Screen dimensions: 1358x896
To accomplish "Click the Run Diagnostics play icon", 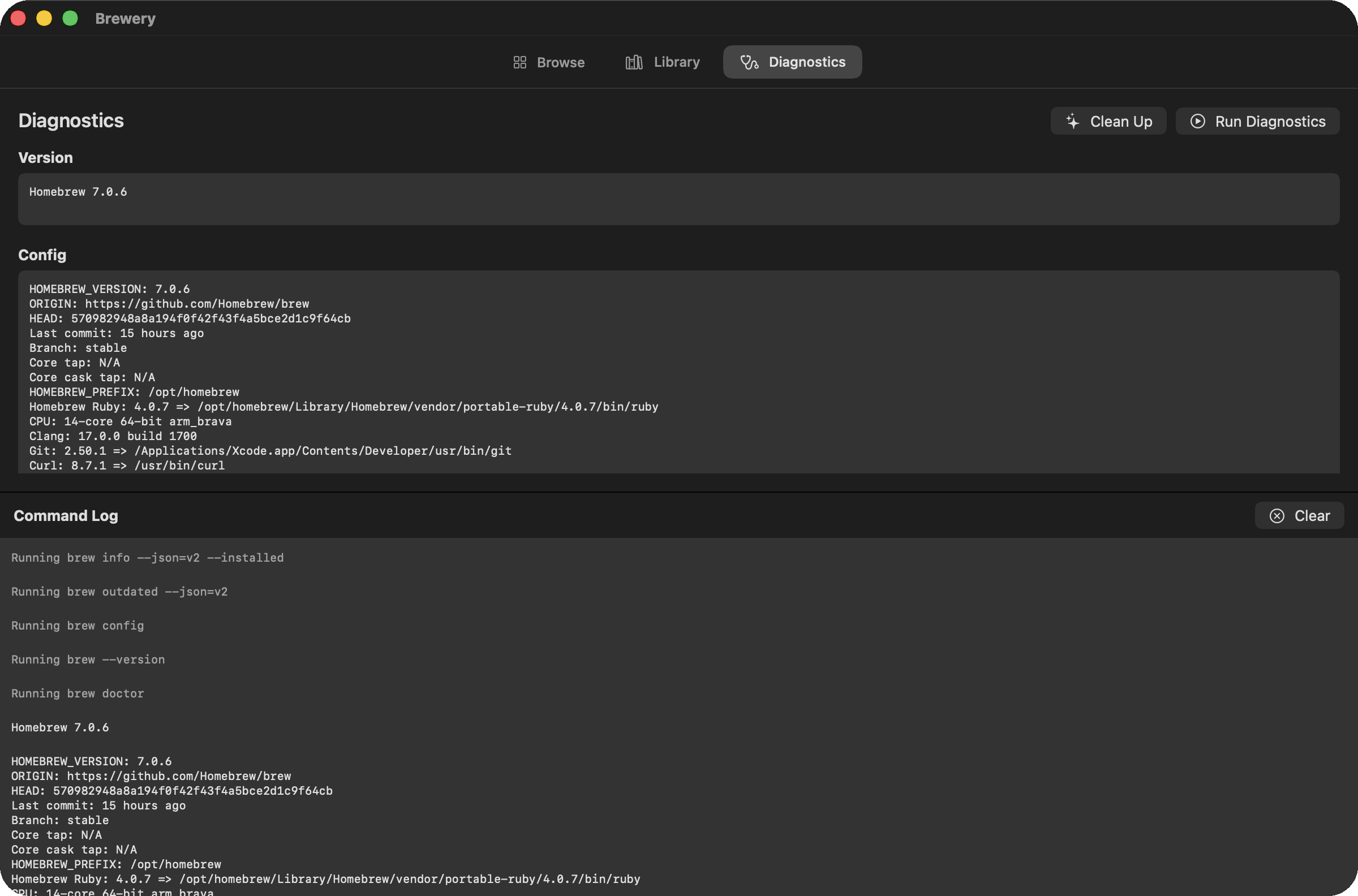I will pyautogui.click(x=1197, y=121).
